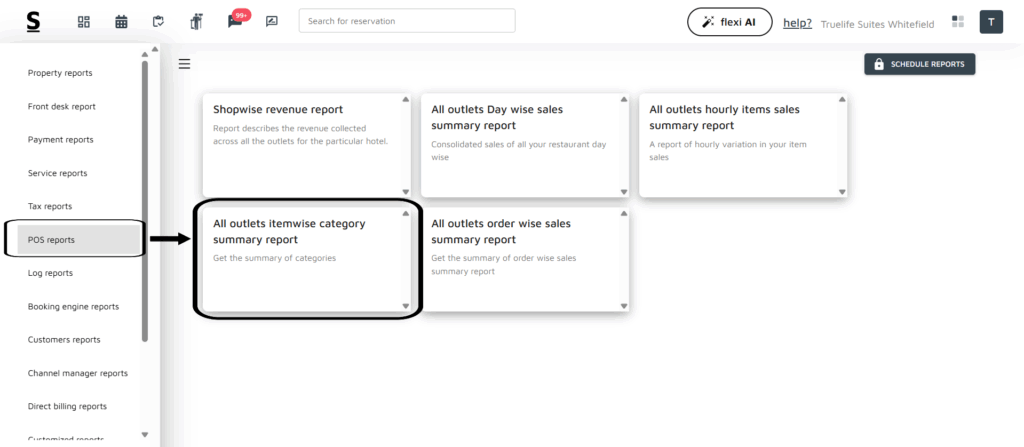Viewport: 1024px width, 447px height.
Task: Click the Search for reservation field
Action: [407, 21]
